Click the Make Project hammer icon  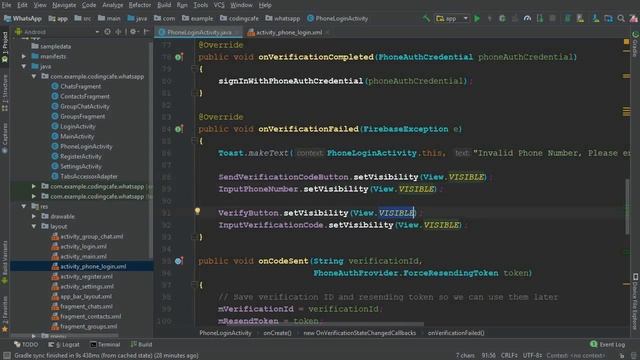pyautogui.click(x=426, y=19)
